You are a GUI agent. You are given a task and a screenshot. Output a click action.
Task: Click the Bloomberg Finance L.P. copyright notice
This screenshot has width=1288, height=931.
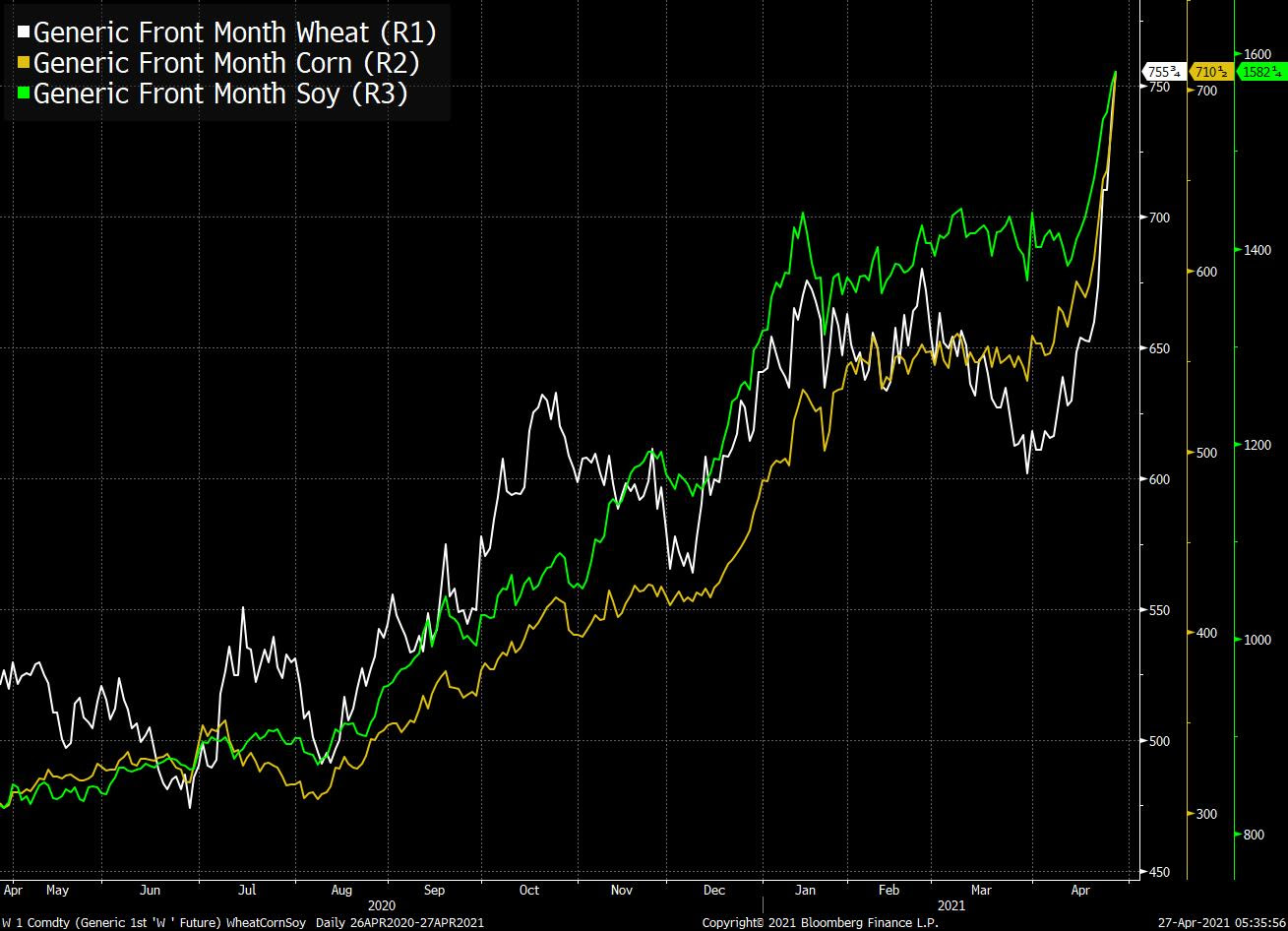tap(820, 923)
